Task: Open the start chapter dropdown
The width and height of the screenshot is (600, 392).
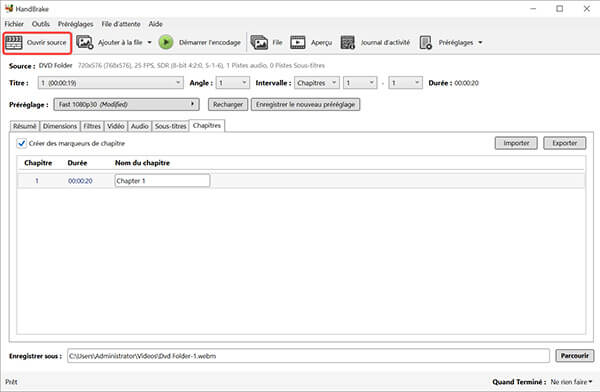Action: 360,83
